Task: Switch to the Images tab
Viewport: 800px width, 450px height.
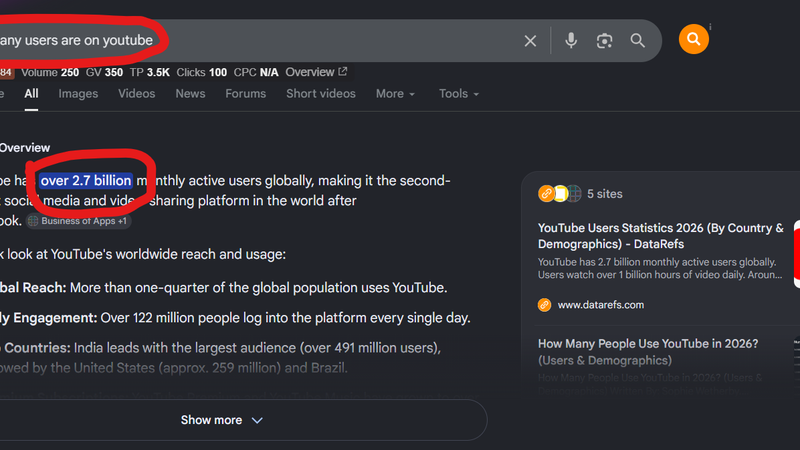Action: click(78, 94)
